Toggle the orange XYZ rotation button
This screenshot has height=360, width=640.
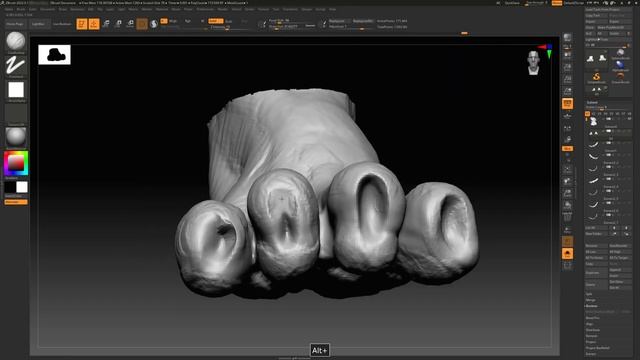[567, 149]
